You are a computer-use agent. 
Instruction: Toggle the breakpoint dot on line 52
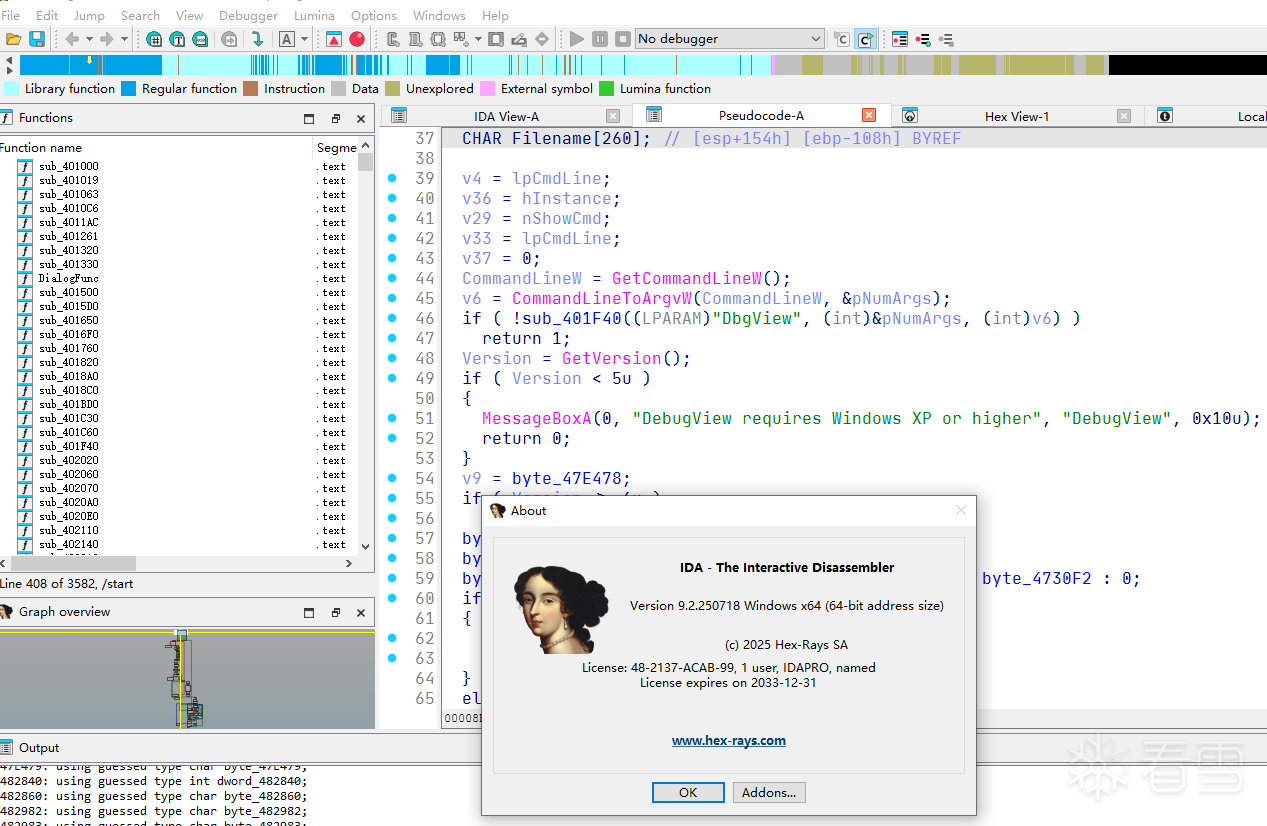point(392,438)
